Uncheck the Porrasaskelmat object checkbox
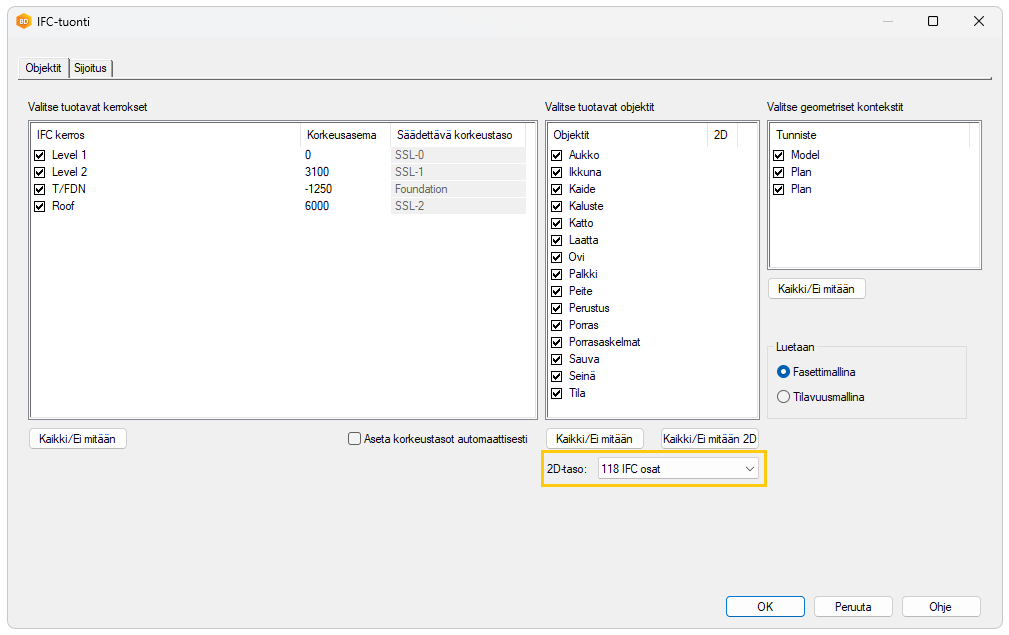This screenshot has width=1009, height=635. [x=557, y=342]
